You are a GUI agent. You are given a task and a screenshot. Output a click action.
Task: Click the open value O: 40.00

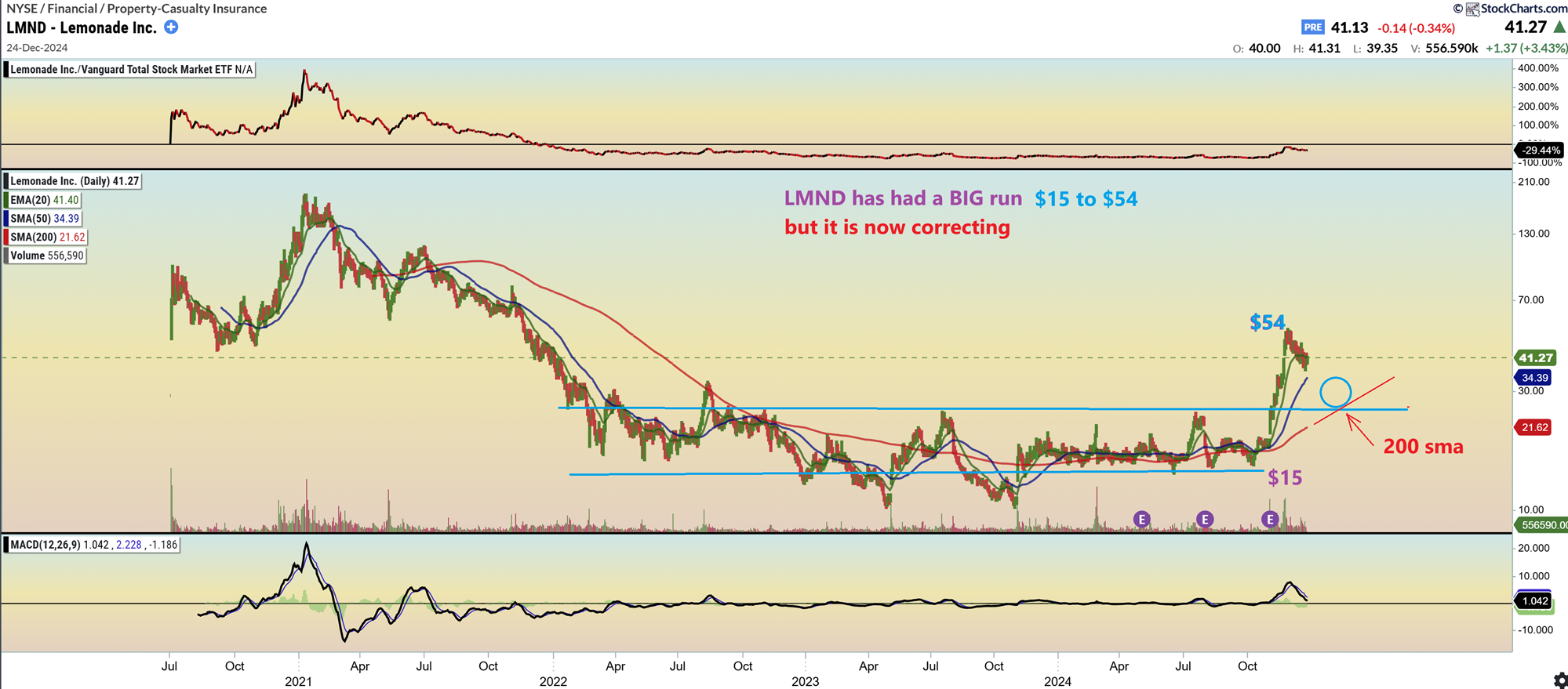(1257, 49)
